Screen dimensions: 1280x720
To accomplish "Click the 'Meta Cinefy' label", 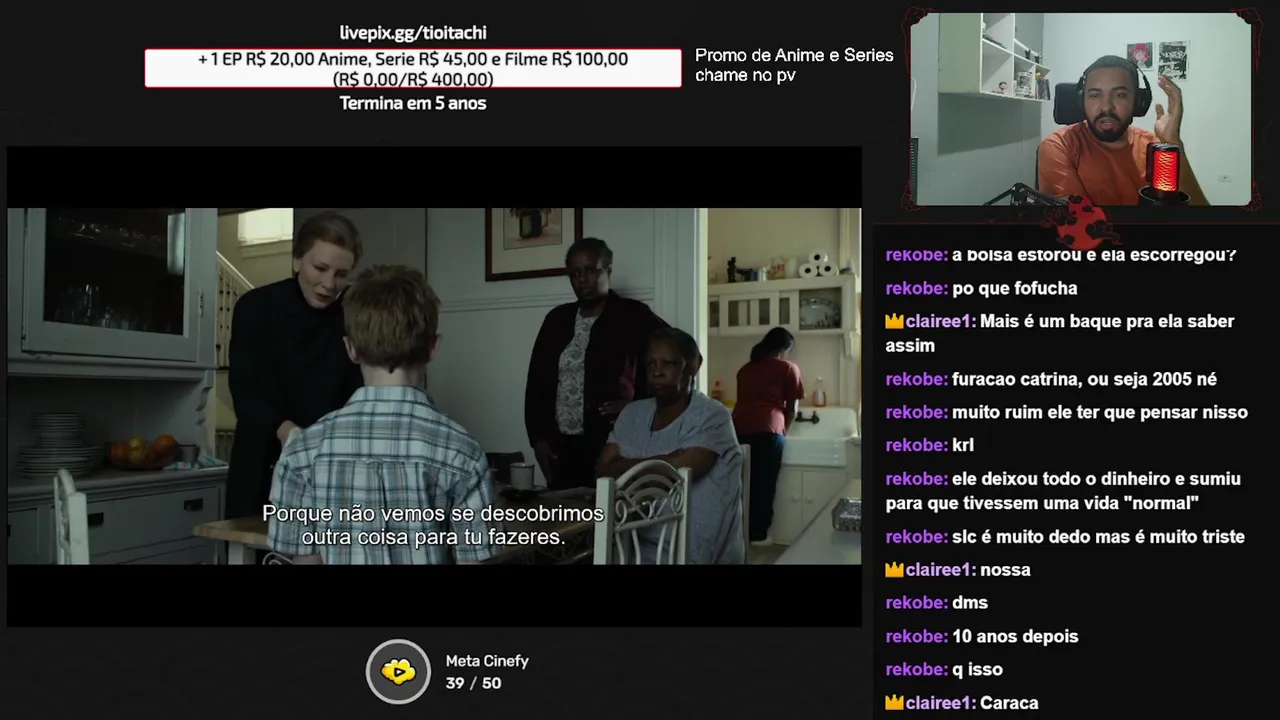I will click(487, 661).
